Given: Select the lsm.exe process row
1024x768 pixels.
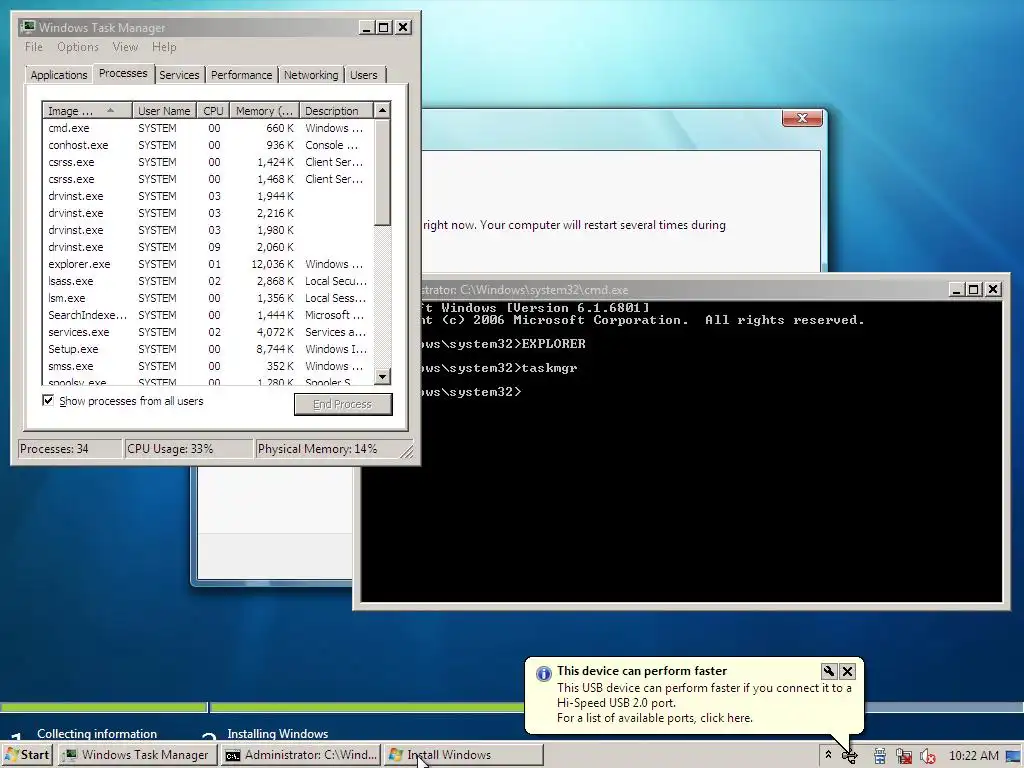Looking at the screenshot, I should 208,298.
